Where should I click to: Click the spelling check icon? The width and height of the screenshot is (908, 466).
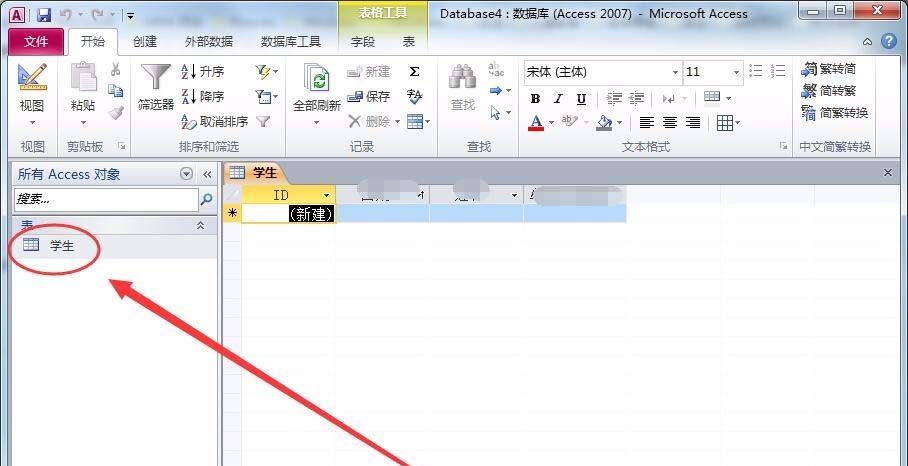tap(414, 96)
